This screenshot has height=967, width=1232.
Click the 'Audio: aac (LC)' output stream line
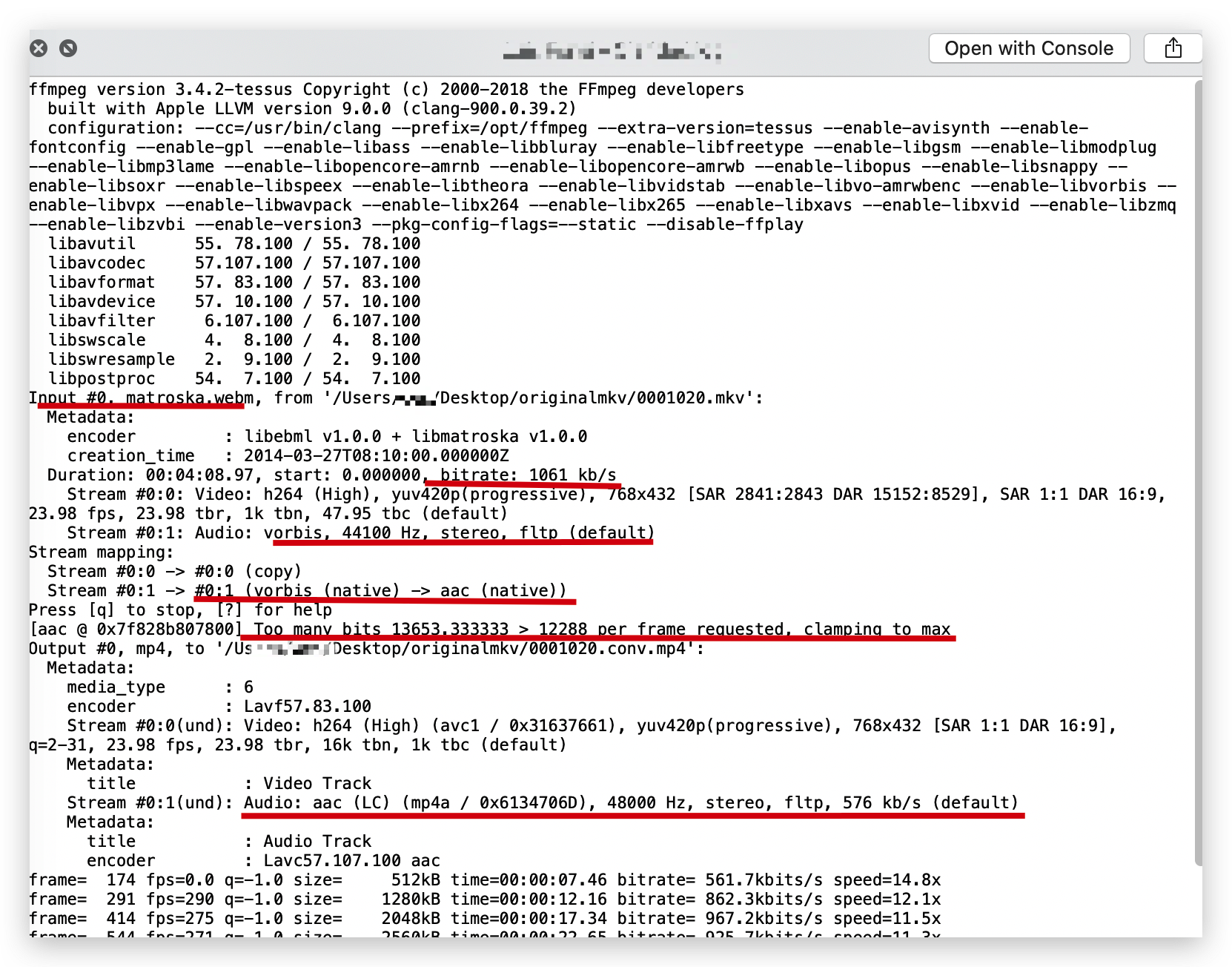[x=630, y=803]
